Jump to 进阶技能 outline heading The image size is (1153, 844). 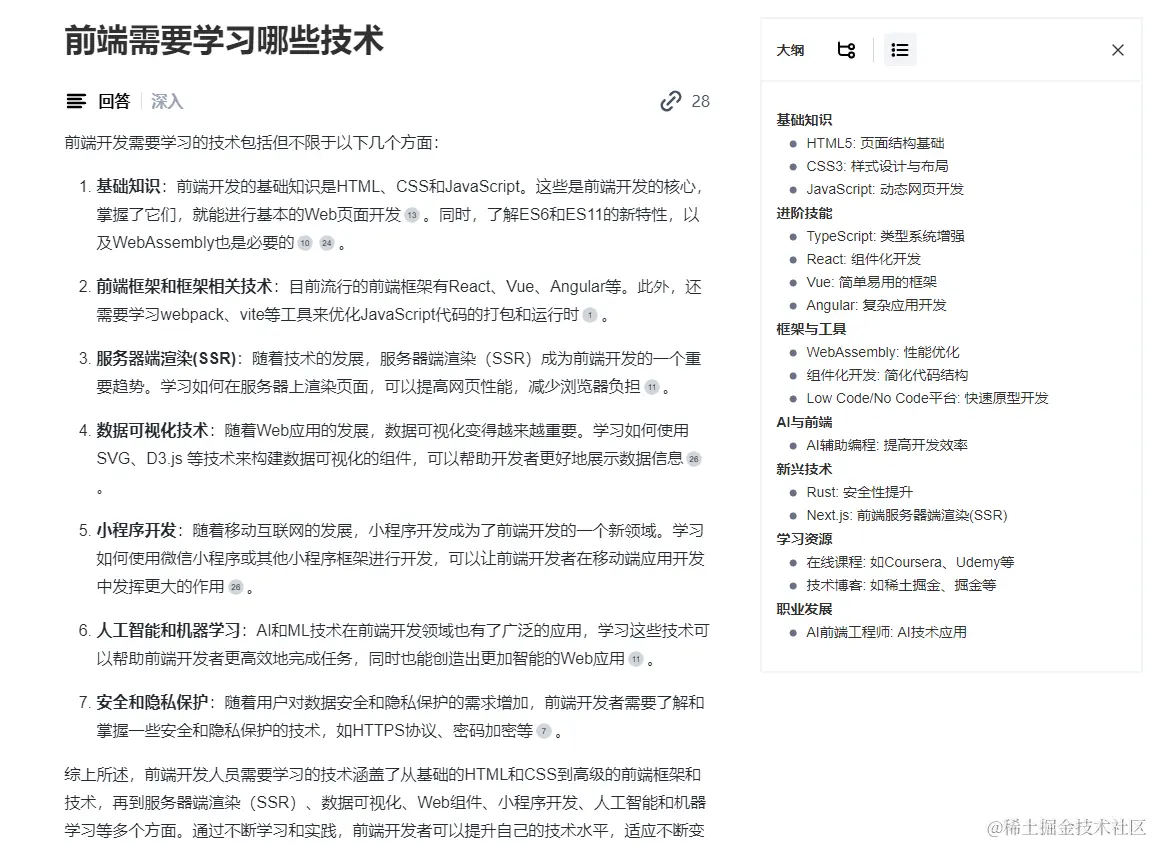click(x=804, y=213)
